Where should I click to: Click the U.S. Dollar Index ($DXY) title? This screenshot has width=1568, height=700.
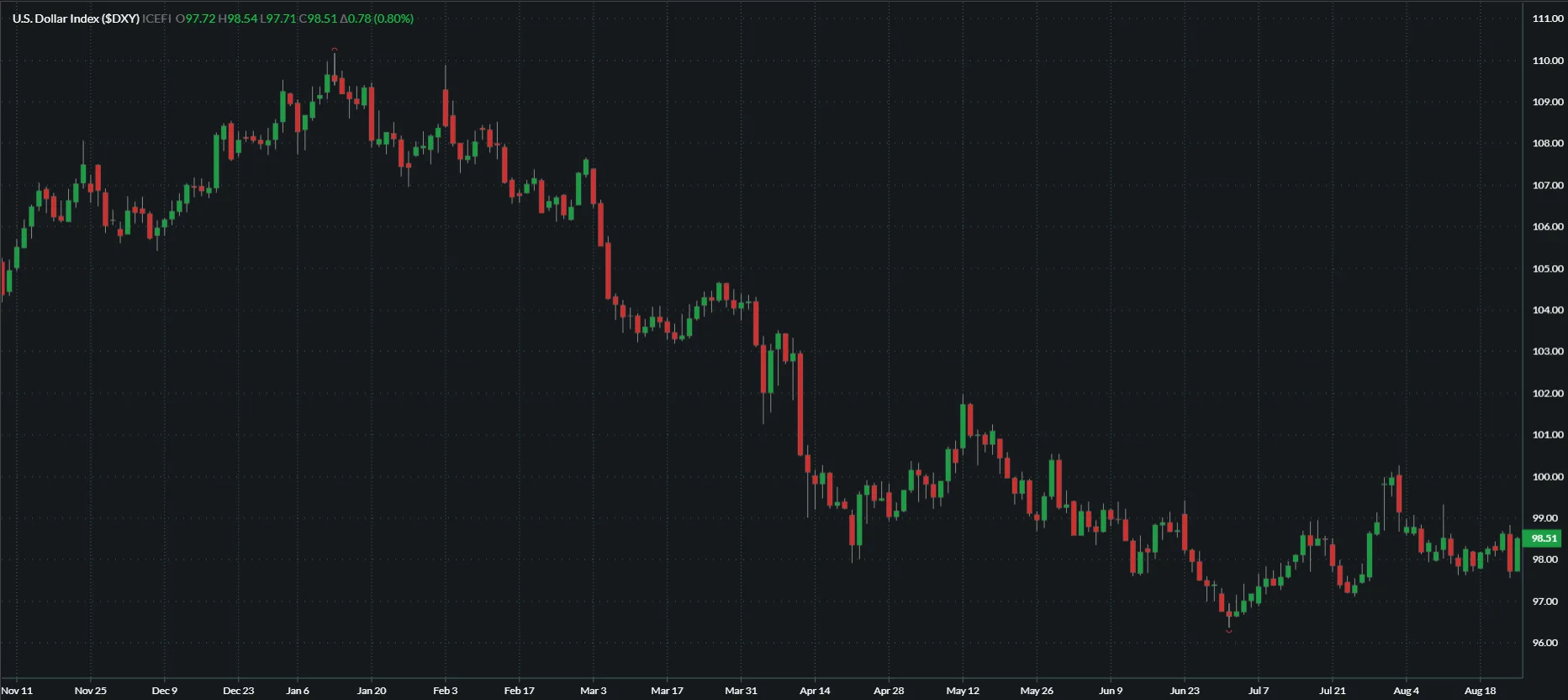(76, 19)
